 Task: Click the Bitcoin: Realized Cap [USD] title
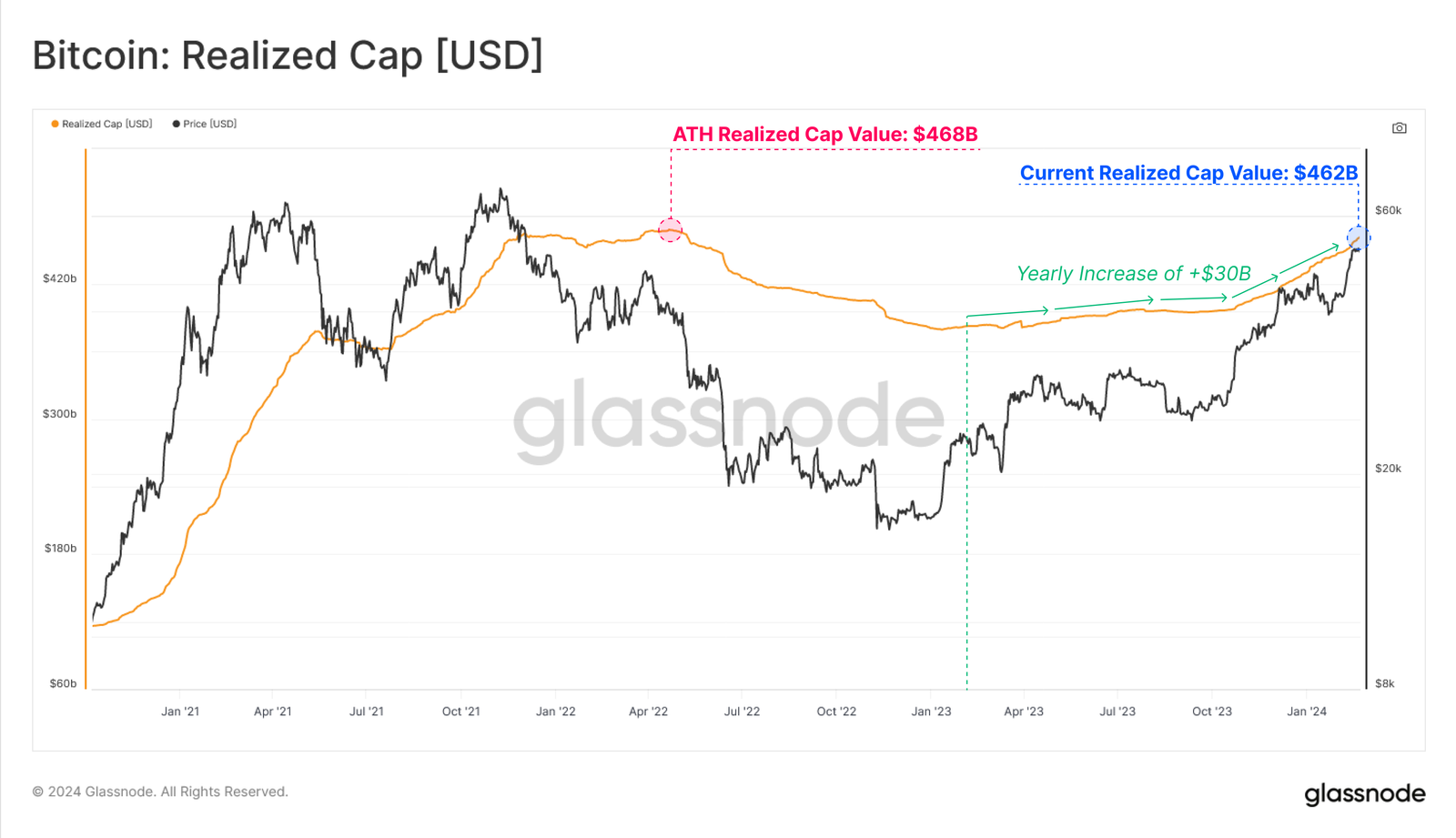(288, 56)
